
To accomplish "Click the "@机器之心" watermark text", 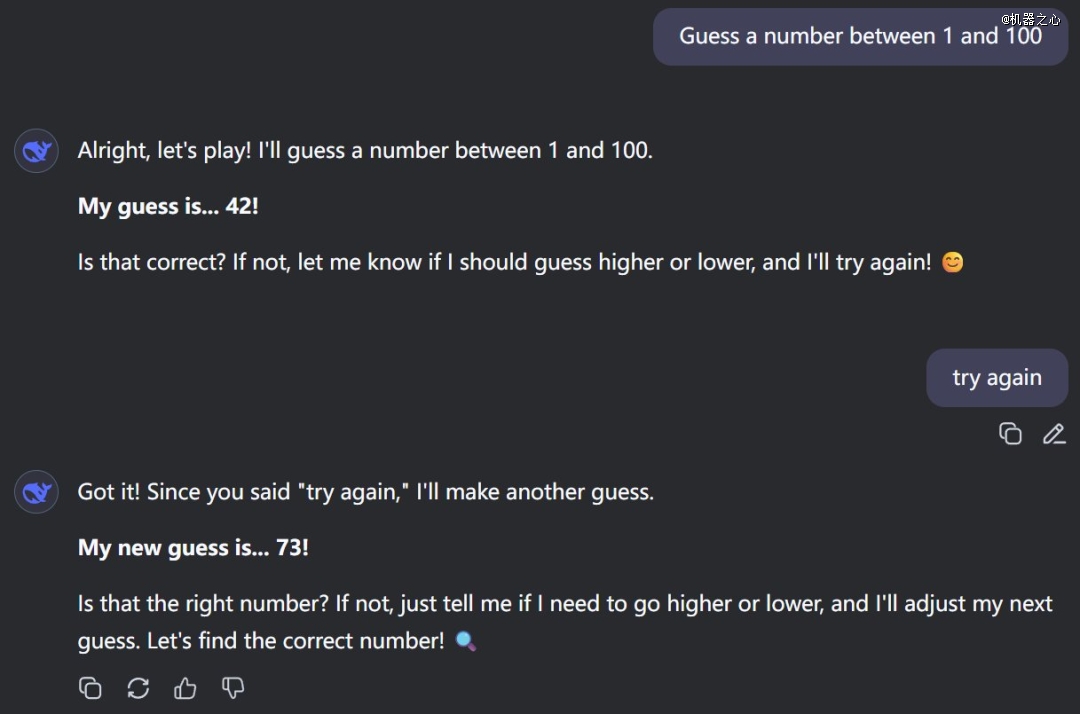I will click(1030, 19).
